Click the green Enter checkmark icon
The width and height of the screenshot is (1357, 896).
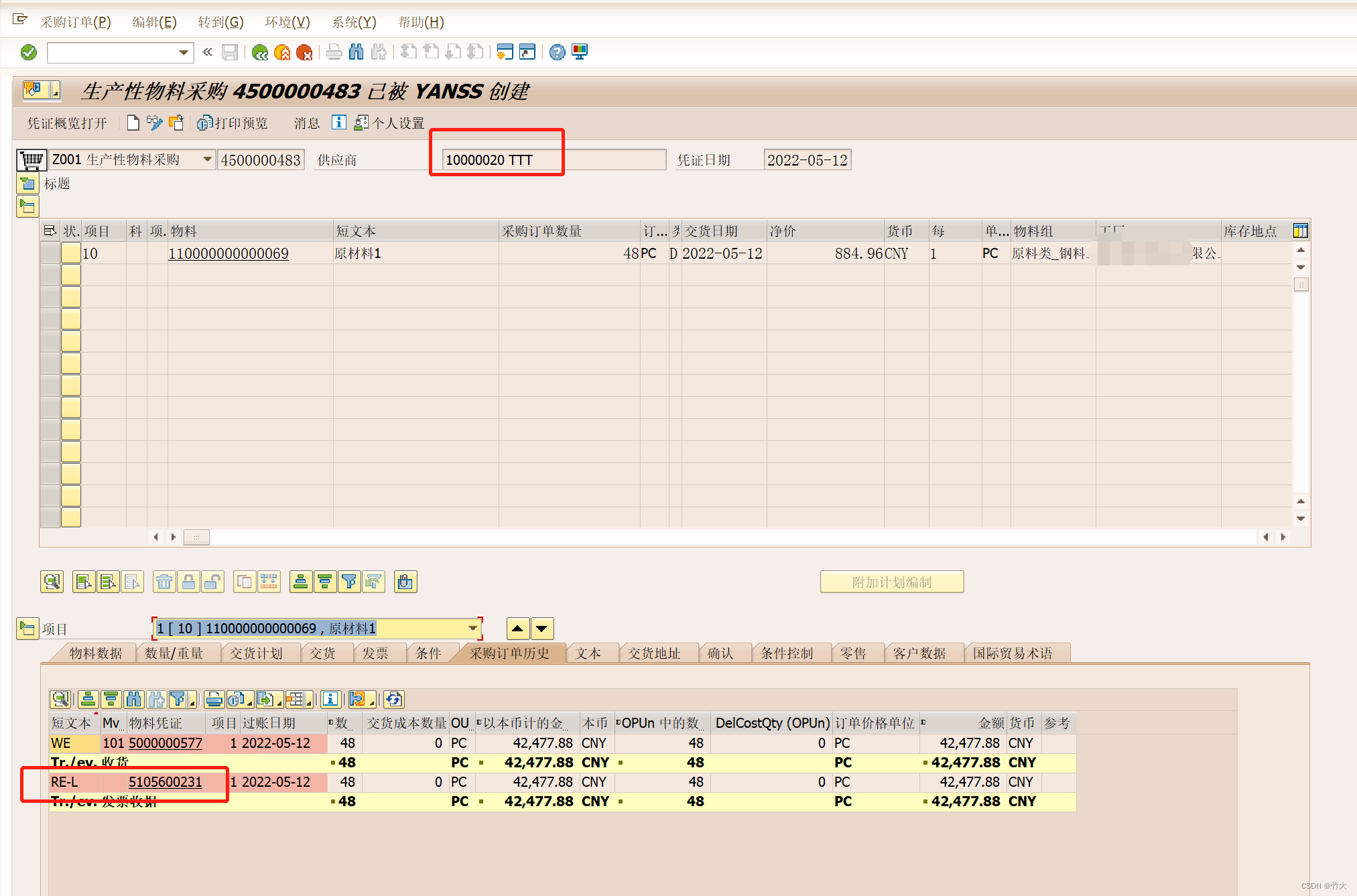click(x=29, y=52)
